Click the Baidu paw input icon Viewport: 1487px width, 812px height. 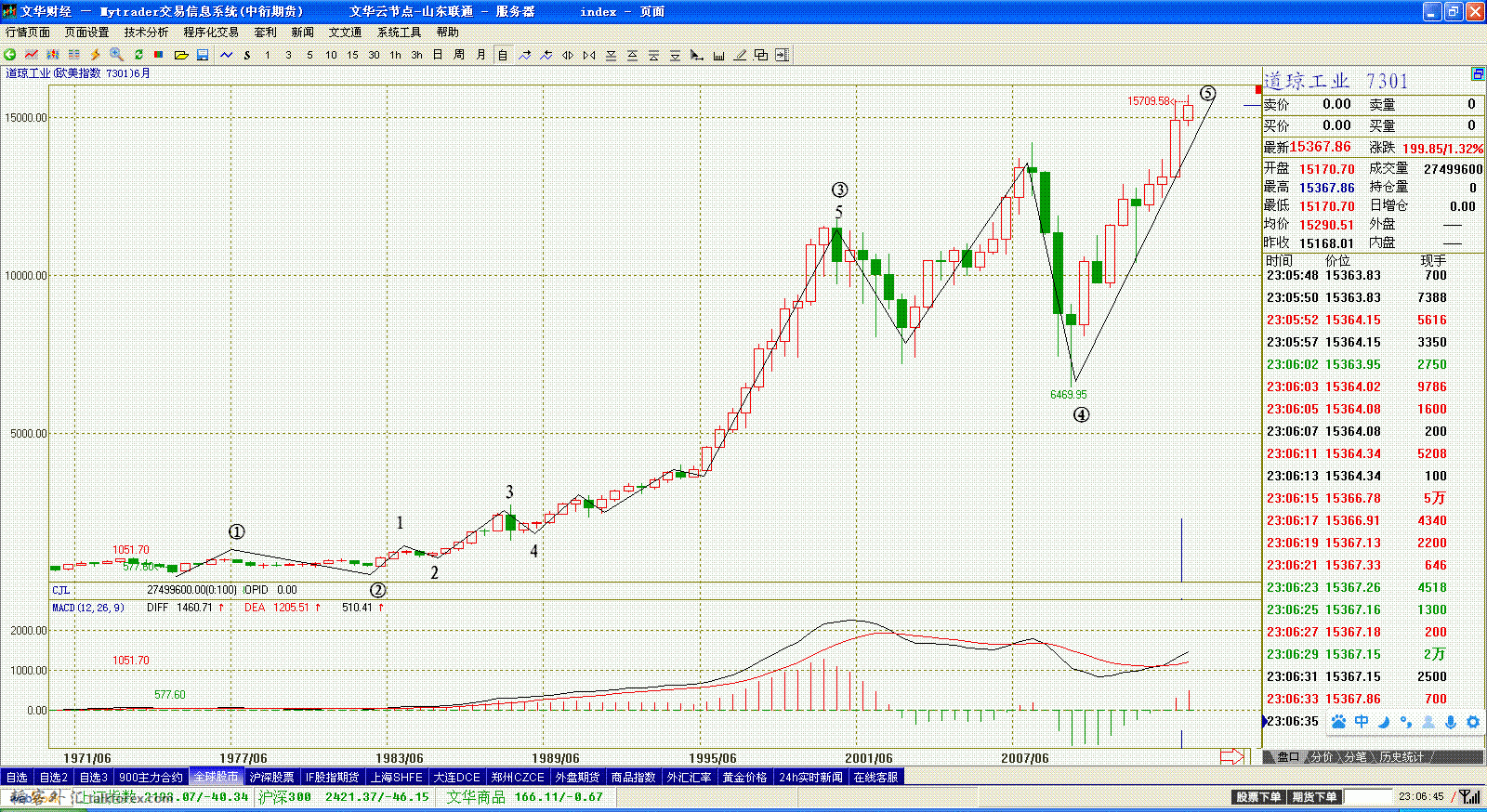(1338, 722)
